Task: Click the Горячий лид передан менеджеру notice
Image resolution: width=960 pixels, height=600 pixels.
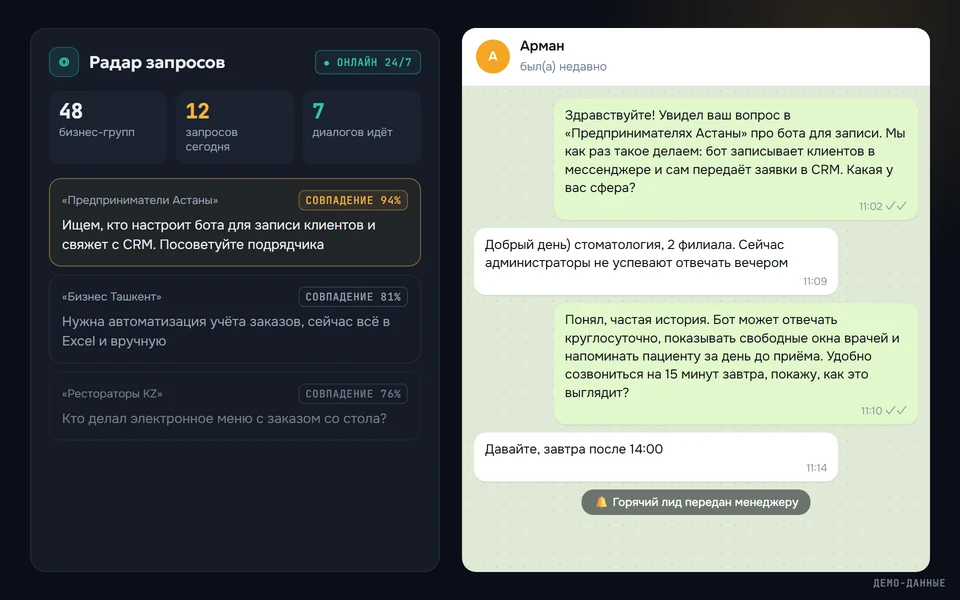Action: pyautogui.click(x=696, y=502)
